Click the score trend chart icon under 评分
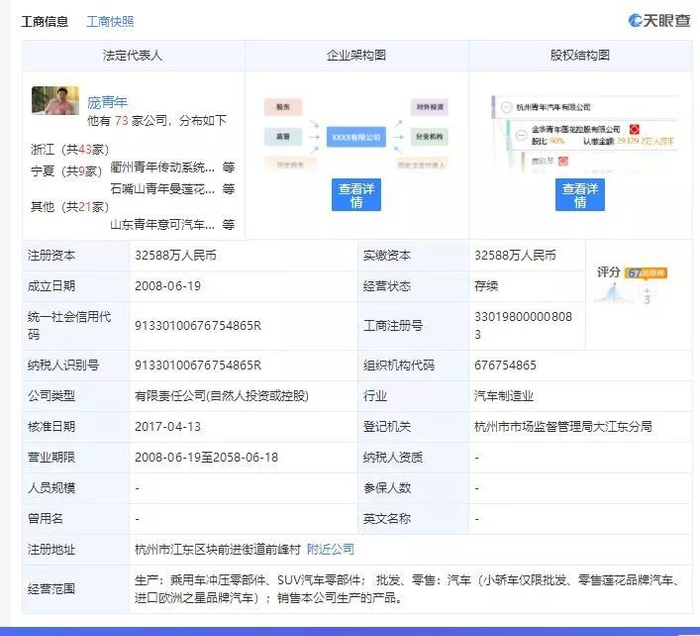Viewport: 700px width, 636px height. (x=613, y=293)
